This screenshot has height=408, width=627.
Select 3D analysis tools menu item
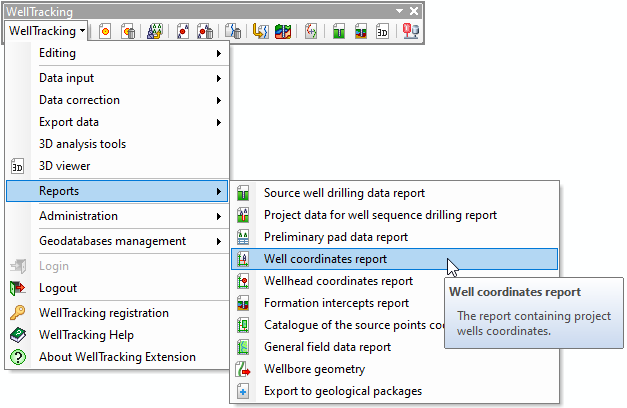coord(117,144)
